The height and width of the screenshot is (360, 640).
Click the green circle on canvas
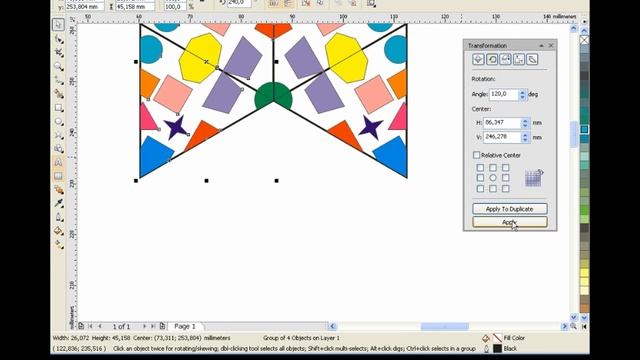point(273,96)
